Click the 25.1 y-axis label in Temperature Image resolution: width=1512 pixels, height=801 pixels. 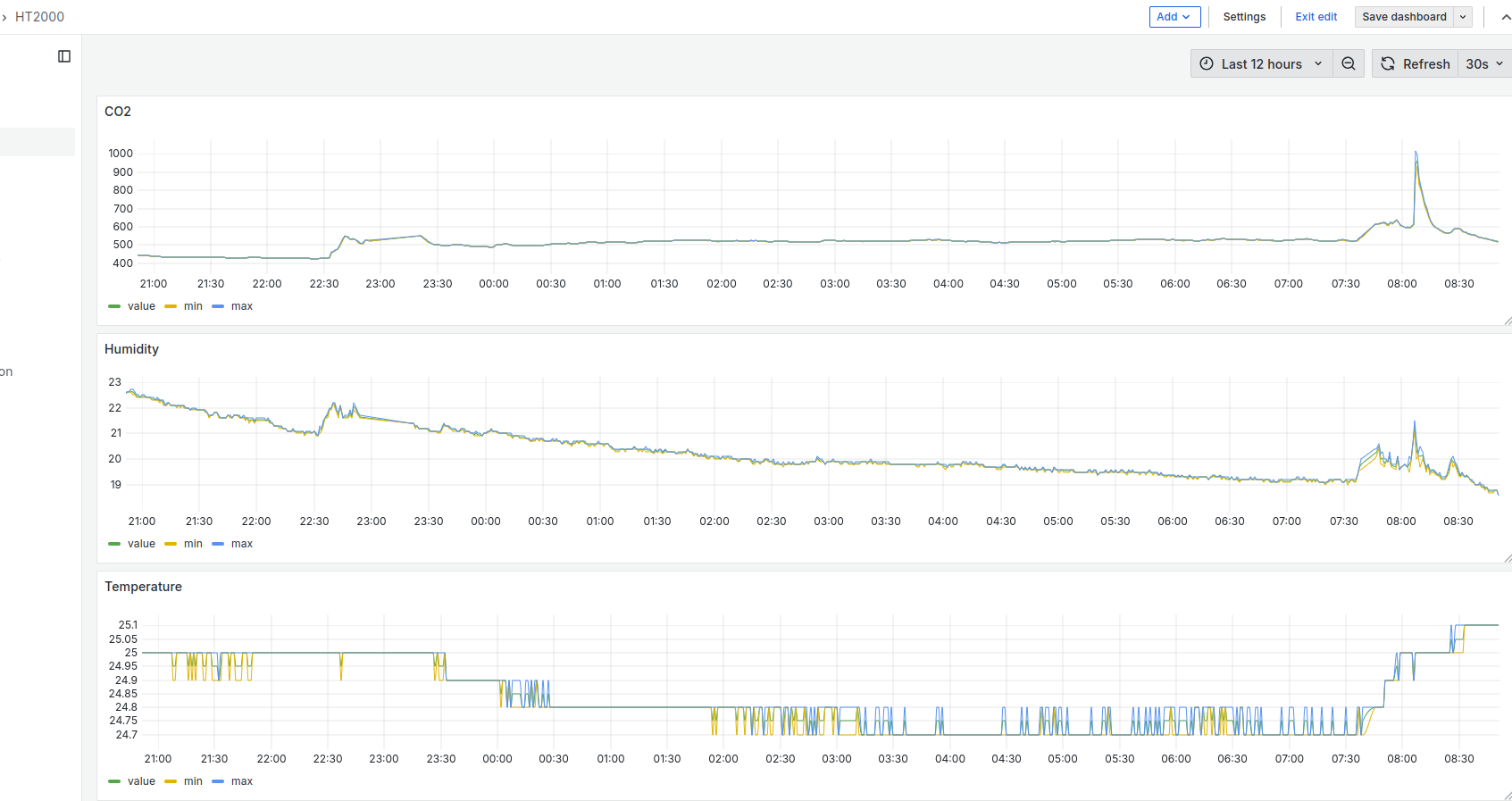[128, 625]
